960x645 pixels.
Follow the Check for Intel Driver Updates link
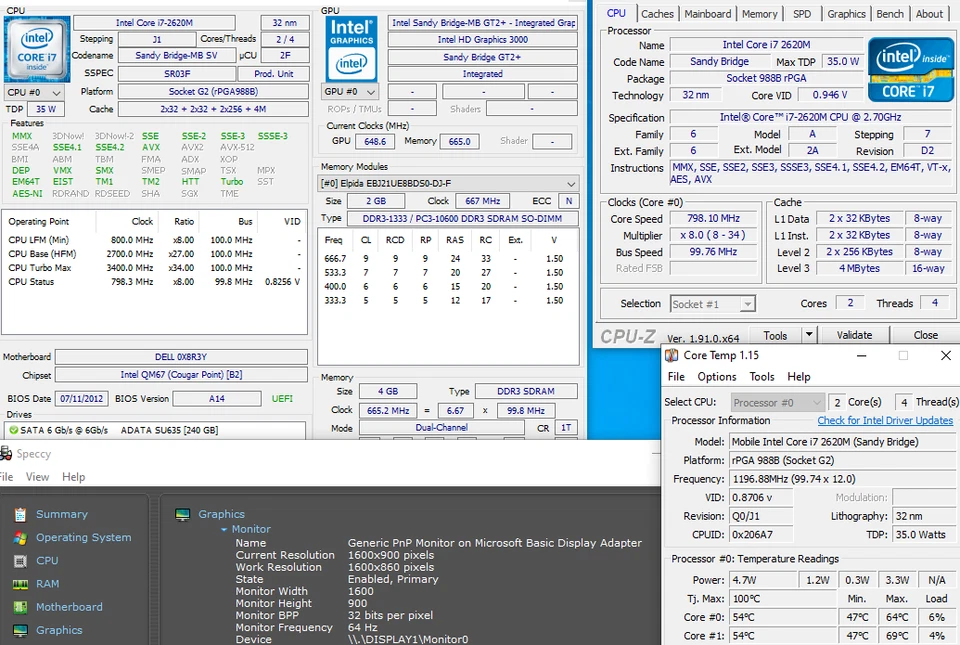coord(885,420)
